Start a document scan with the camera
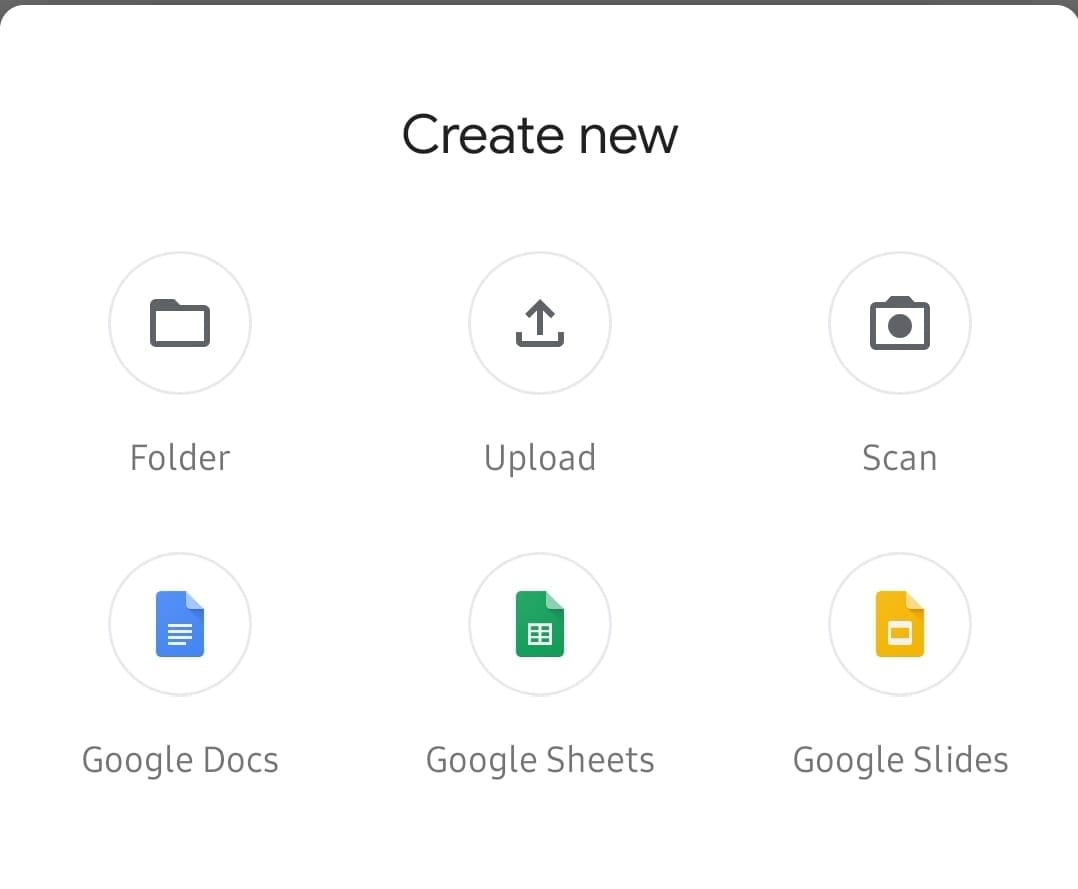Viewport: 1078px width, 889px height. tap(899, 323)
